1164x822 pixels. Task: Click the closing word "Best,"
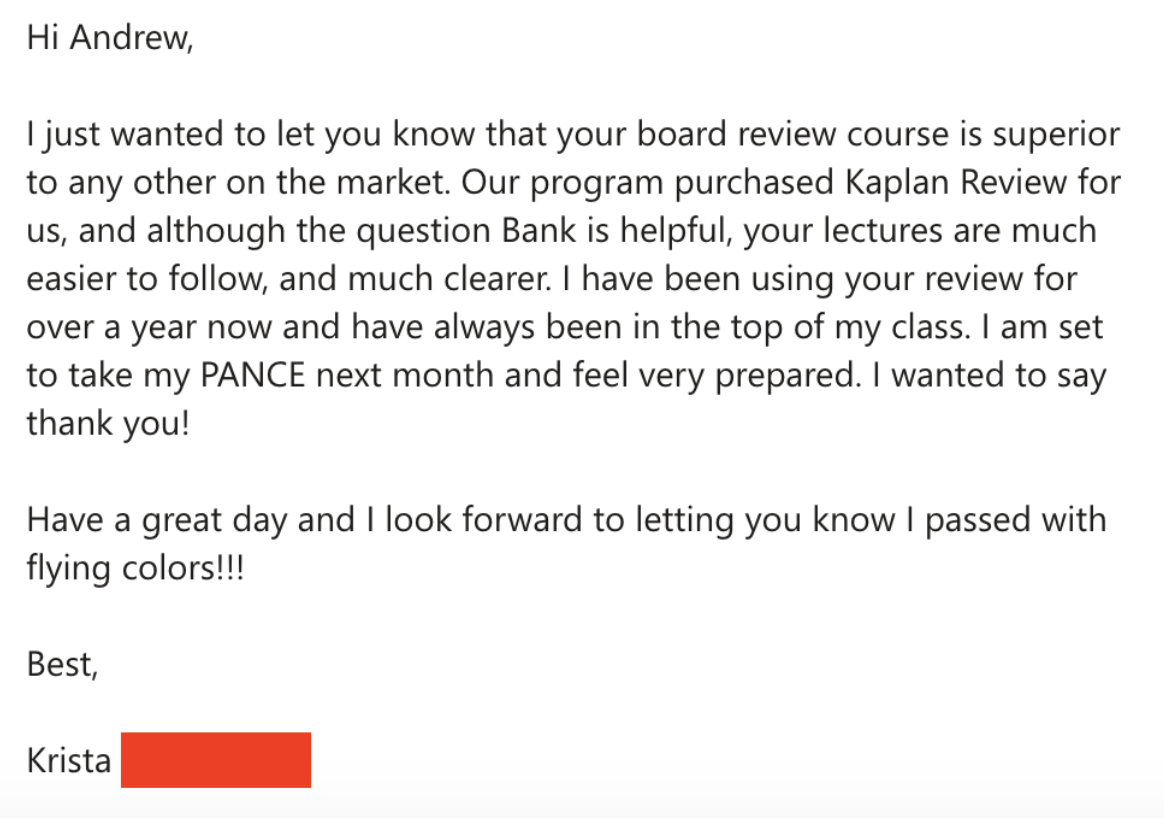click(x=62, y=664)
